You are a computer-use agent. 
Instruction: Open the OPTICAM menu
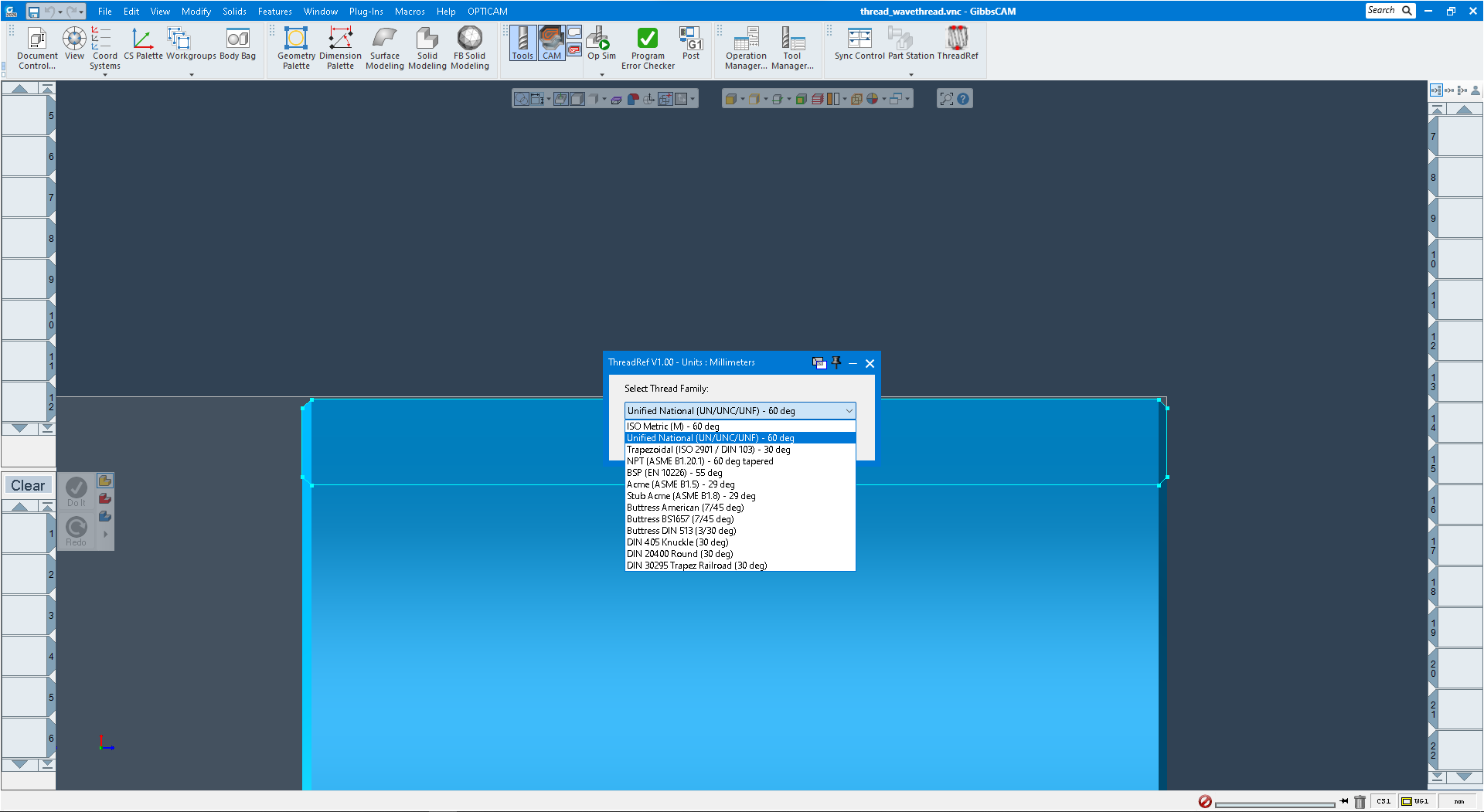click(487, 11)
